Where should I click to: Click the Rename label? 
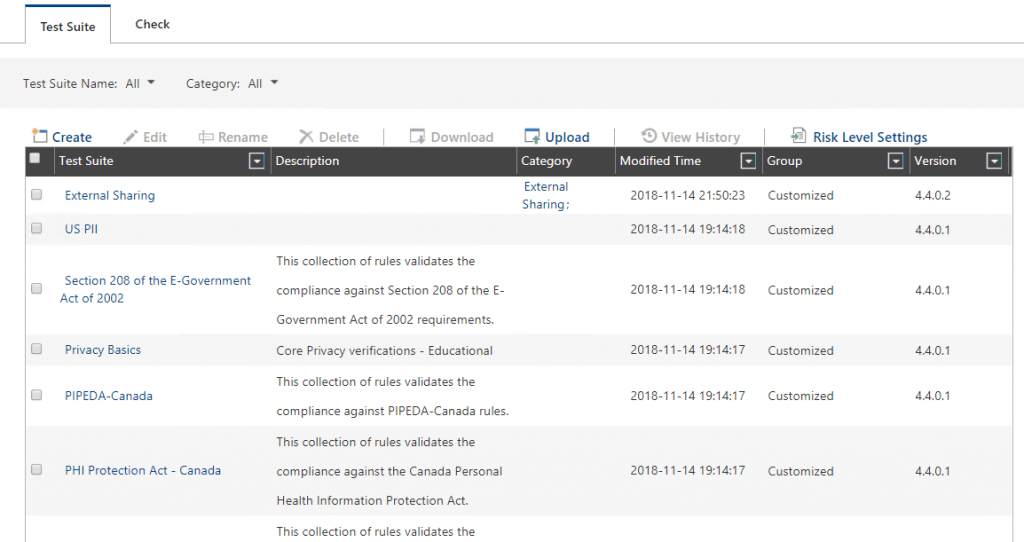point(243,137)
